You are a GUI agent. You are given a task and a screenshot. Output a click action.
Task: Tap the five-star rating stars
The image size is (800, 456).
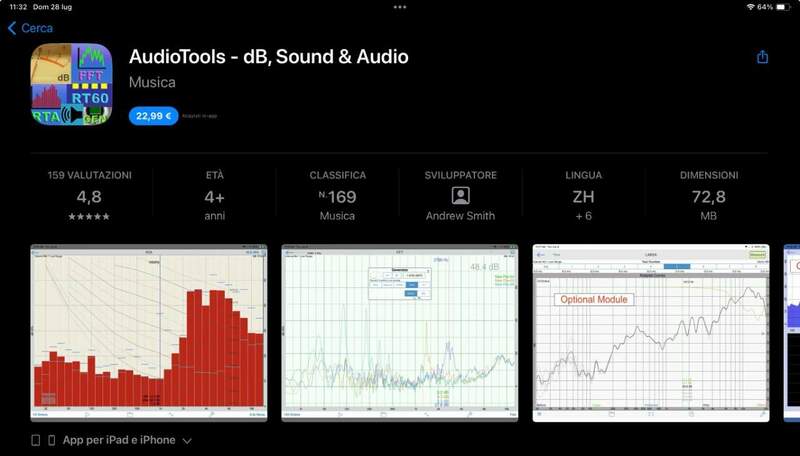[89, 216]
